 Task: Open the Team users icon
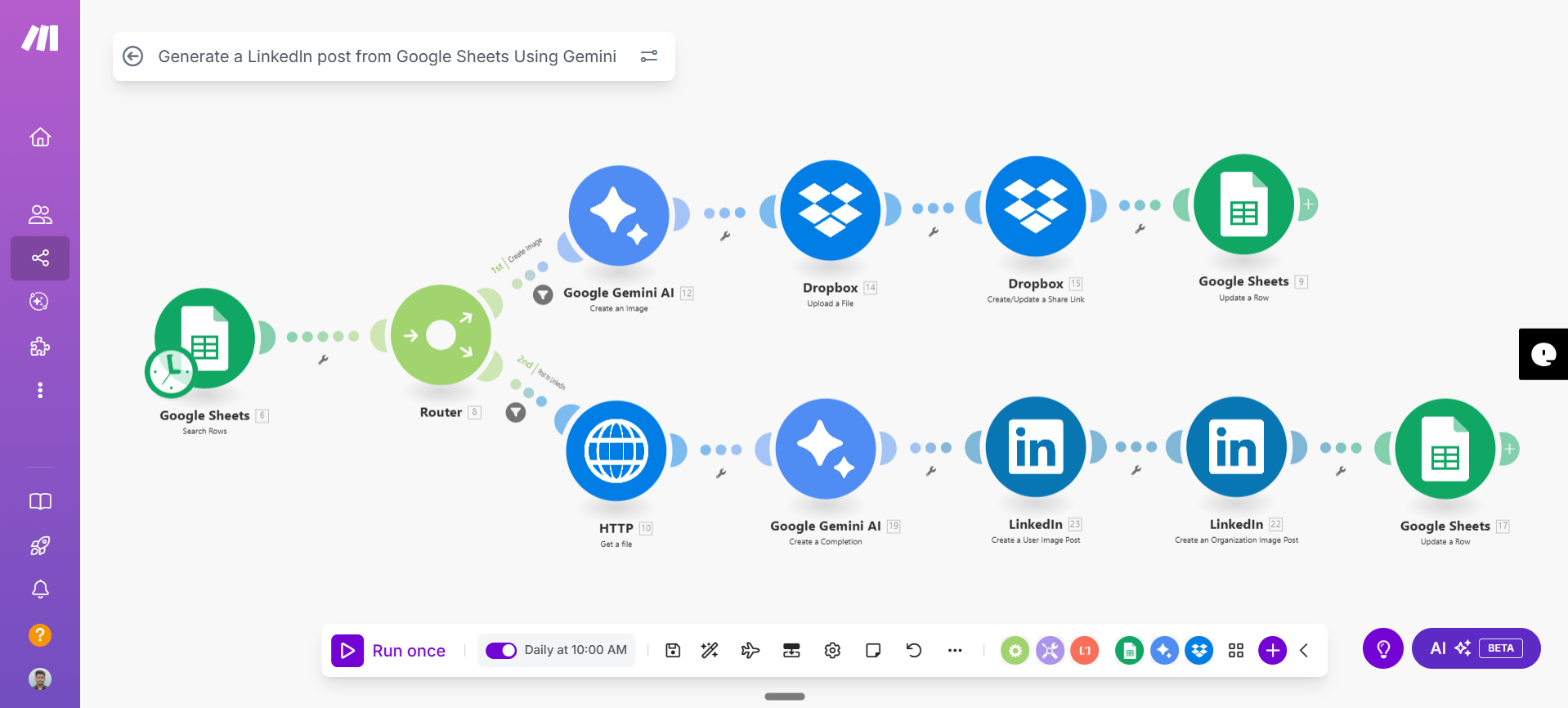[x=40, y=214]
